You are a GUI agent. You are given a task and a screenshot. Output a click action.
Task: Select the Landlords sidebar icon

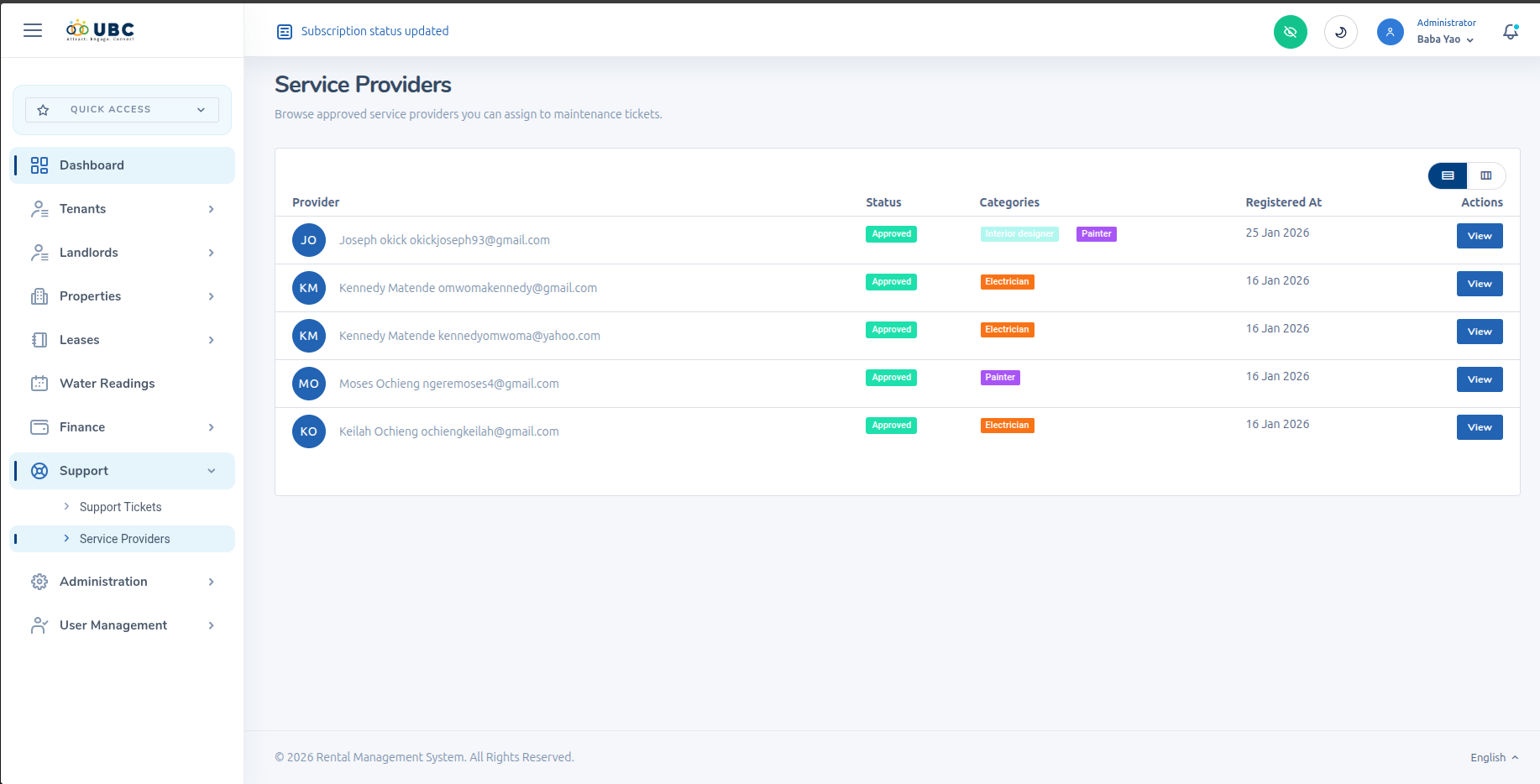[x=39, y=252]
